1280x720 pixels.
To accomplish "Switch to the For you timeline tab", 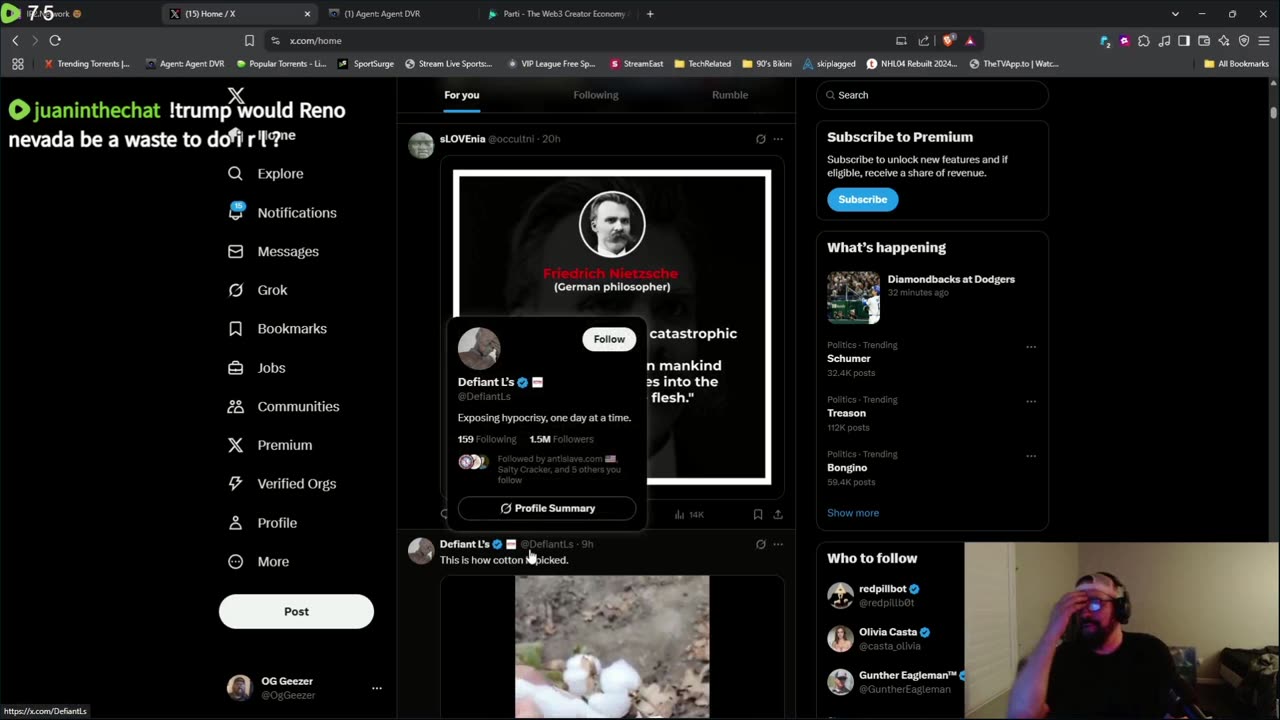I will [462, 95].
